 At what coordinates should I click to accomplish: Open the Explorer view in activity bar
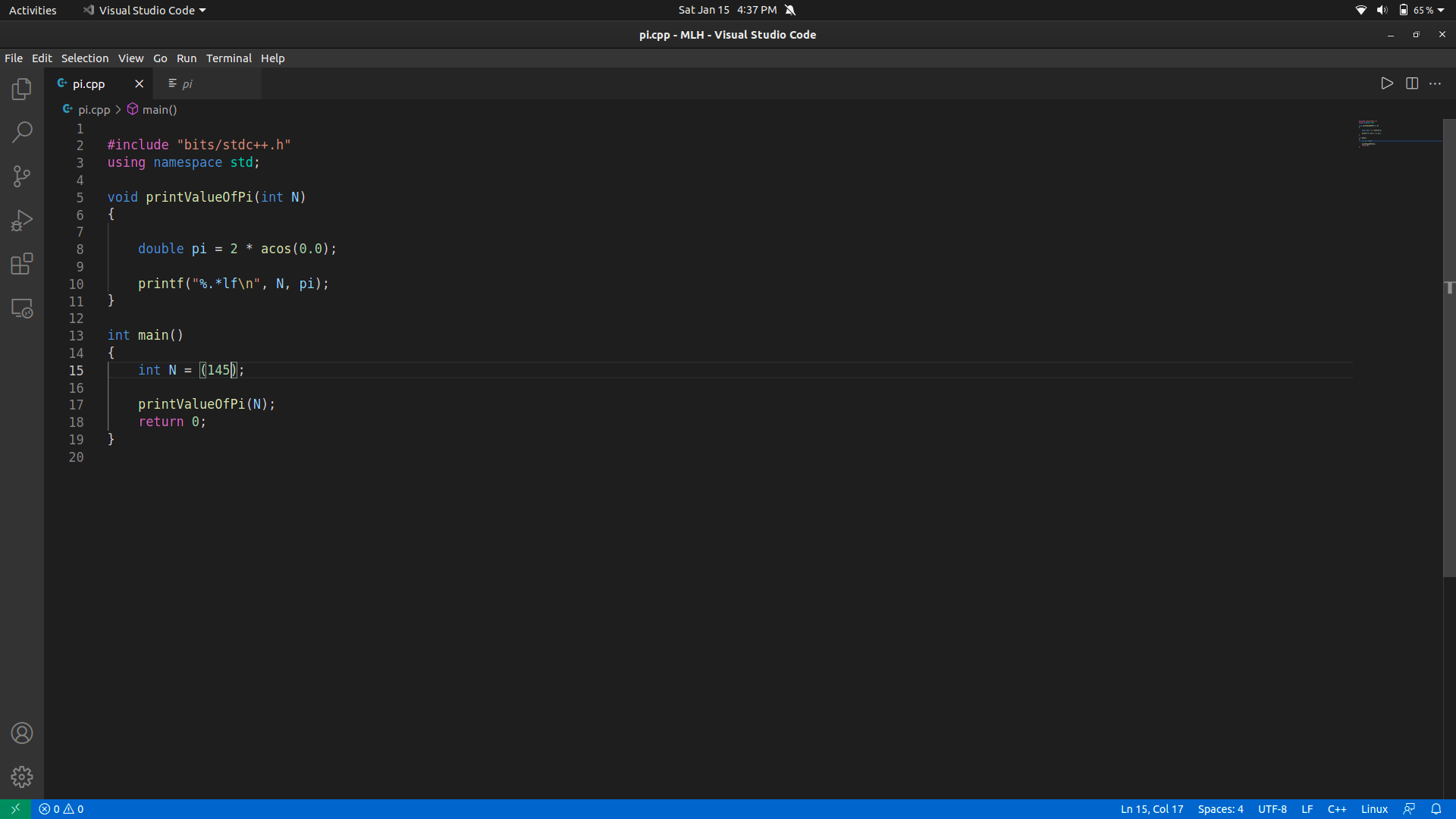tap(22, 89)
